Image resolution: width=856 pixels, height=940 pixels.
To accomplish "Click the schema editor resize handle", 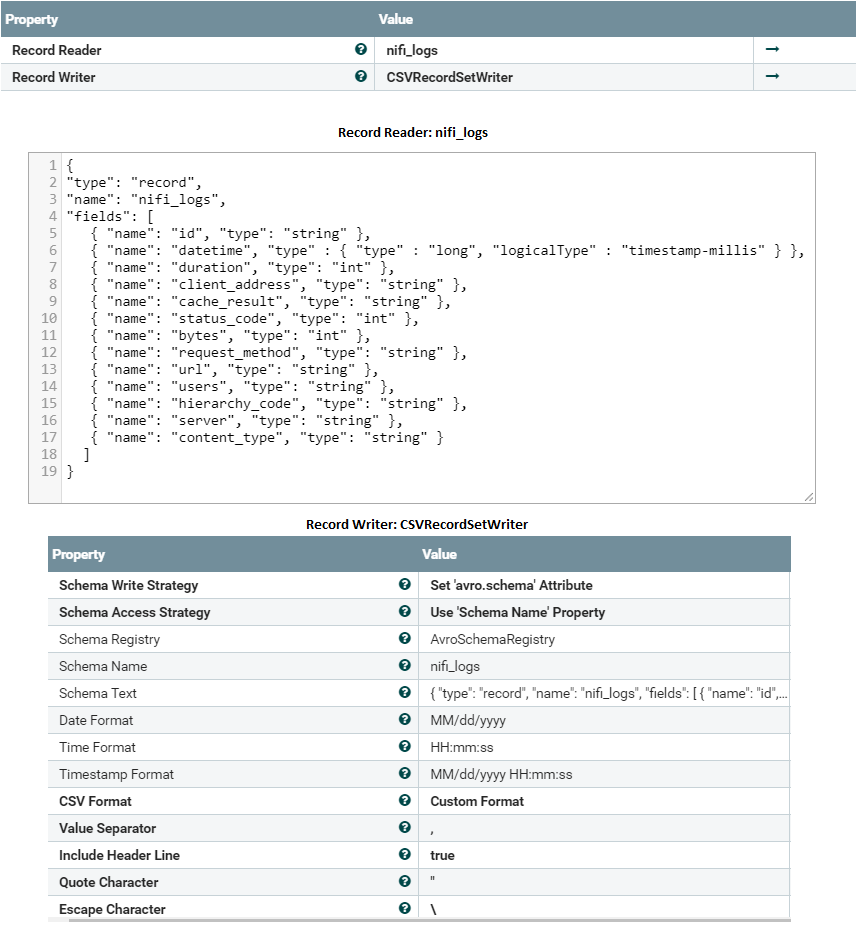I will click(x=808, y=496).
